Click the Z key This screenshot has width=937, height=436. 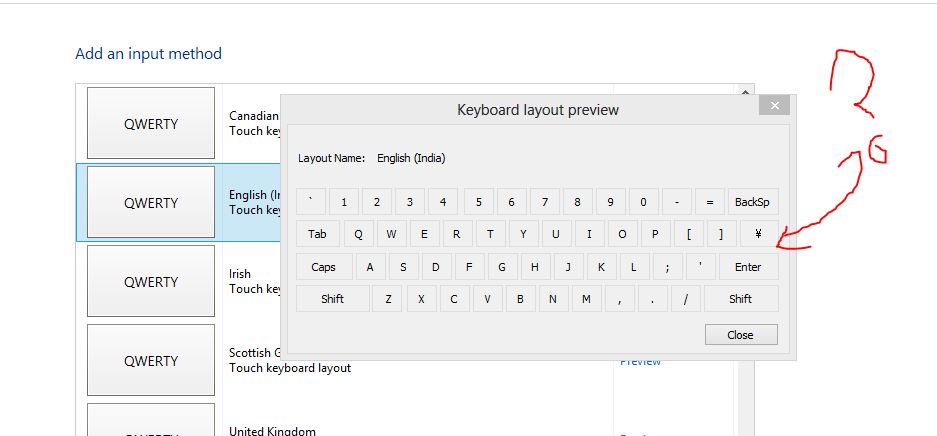pyautogui.click(x=387, y=299)
